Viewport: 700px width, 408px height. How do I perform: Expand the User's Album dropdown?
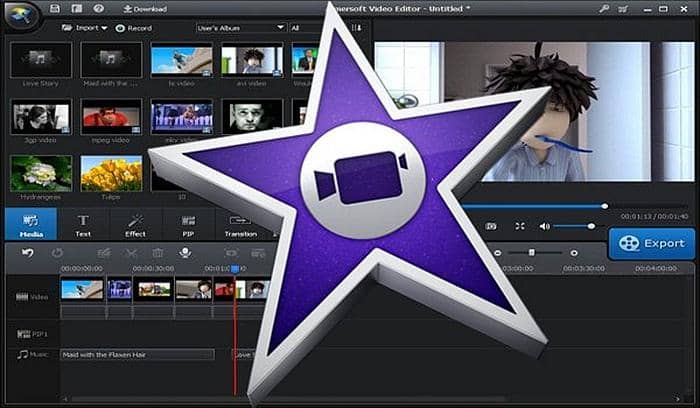pyautogui.click(x=241, y=28)
